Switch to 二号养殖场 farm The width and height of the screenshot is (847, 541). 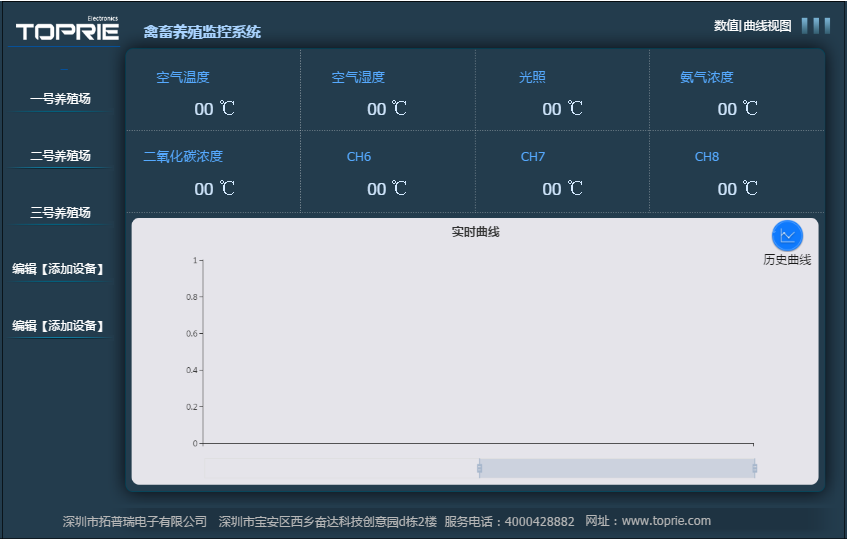point(60,156)
